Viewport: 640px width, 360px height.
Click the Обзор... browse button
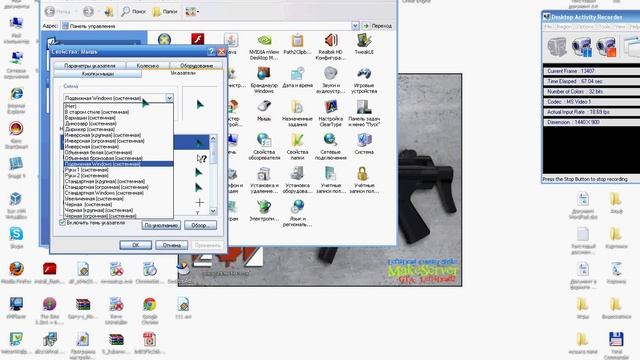[x=200, y=225]
